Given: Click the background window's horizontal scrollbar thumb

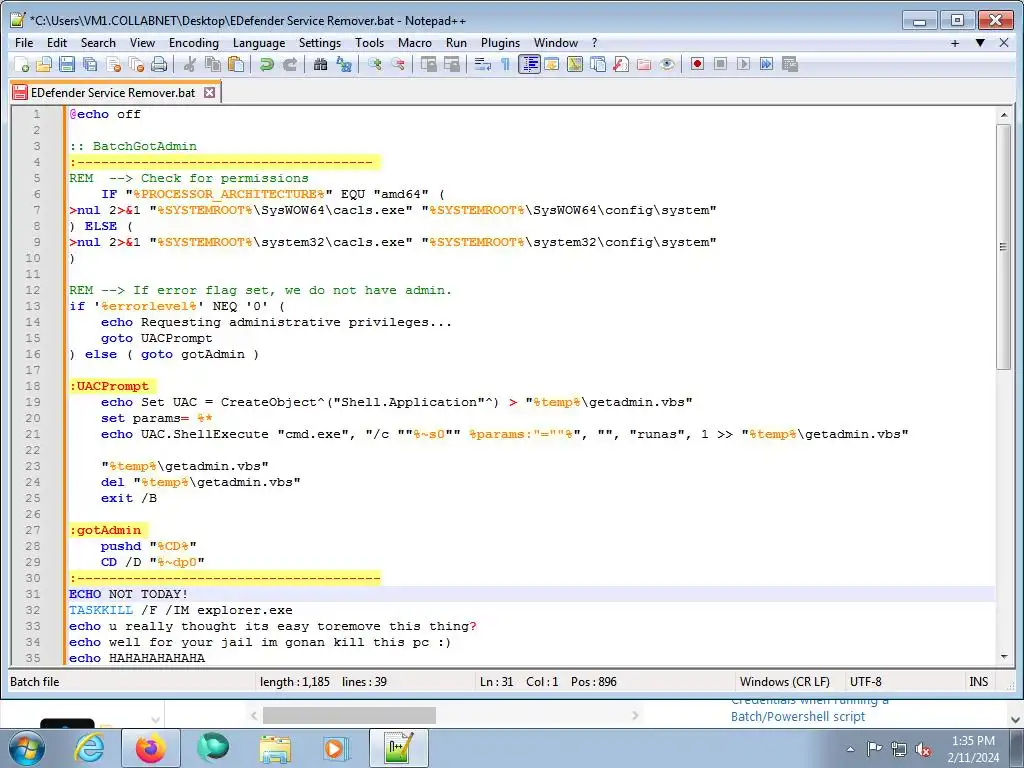Looking at the screenshot, I should coord(349,715).
